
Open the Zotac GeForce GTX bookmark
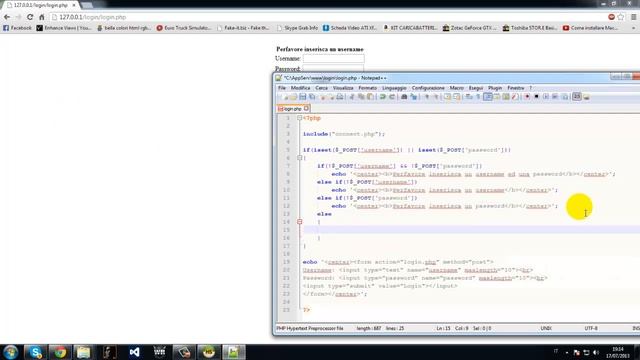[x=469, y=28]
